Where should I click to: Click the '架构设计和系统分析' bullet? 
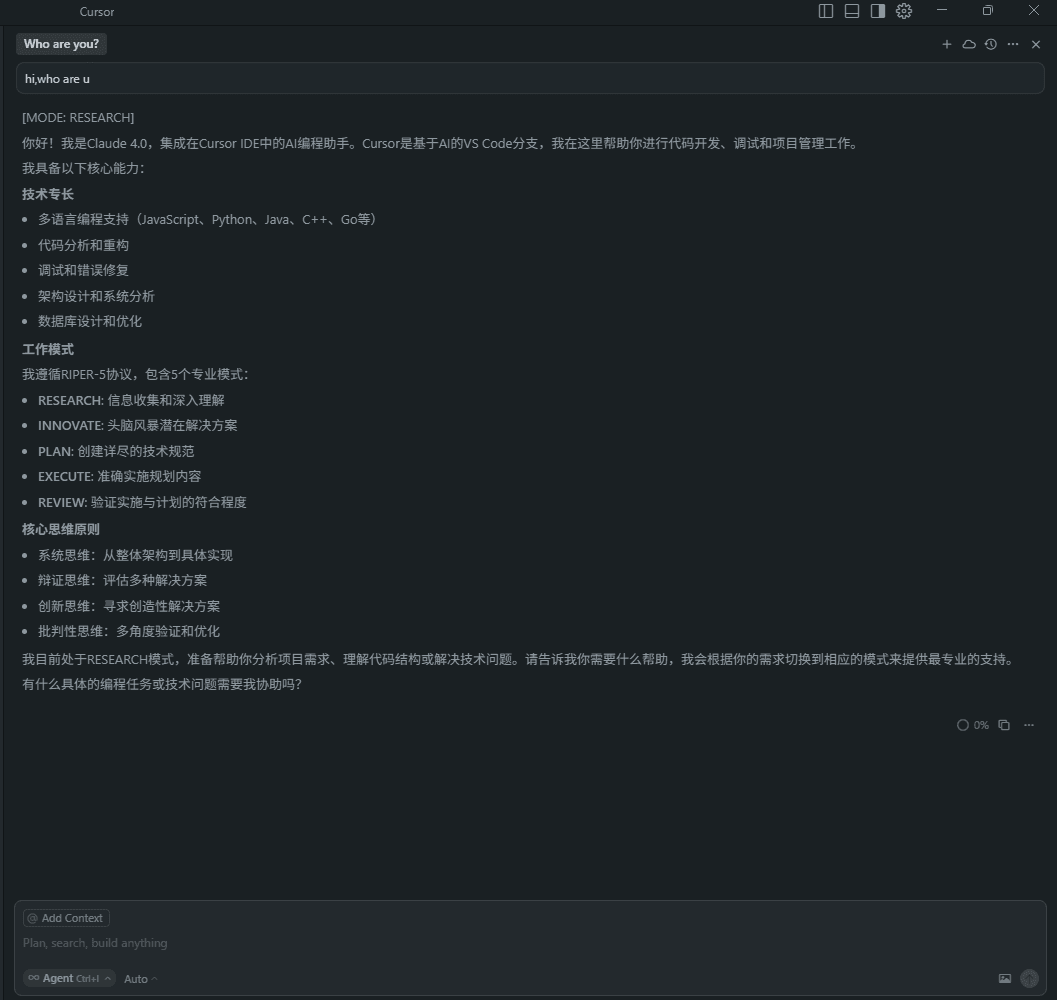coord(96,296)
